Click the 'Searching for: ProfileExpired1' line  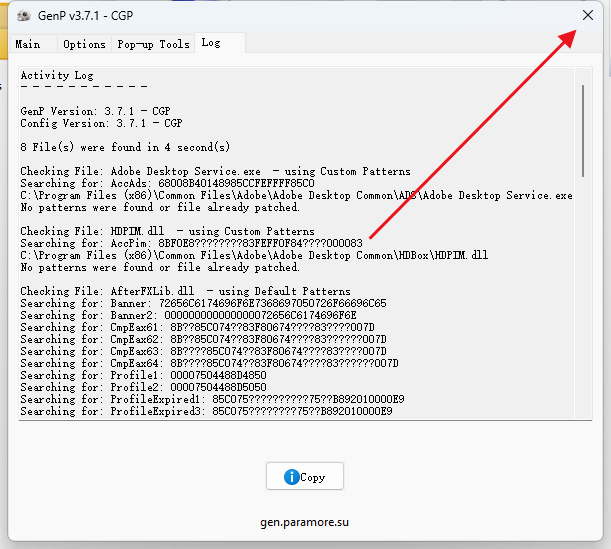(x=212, y=399)
